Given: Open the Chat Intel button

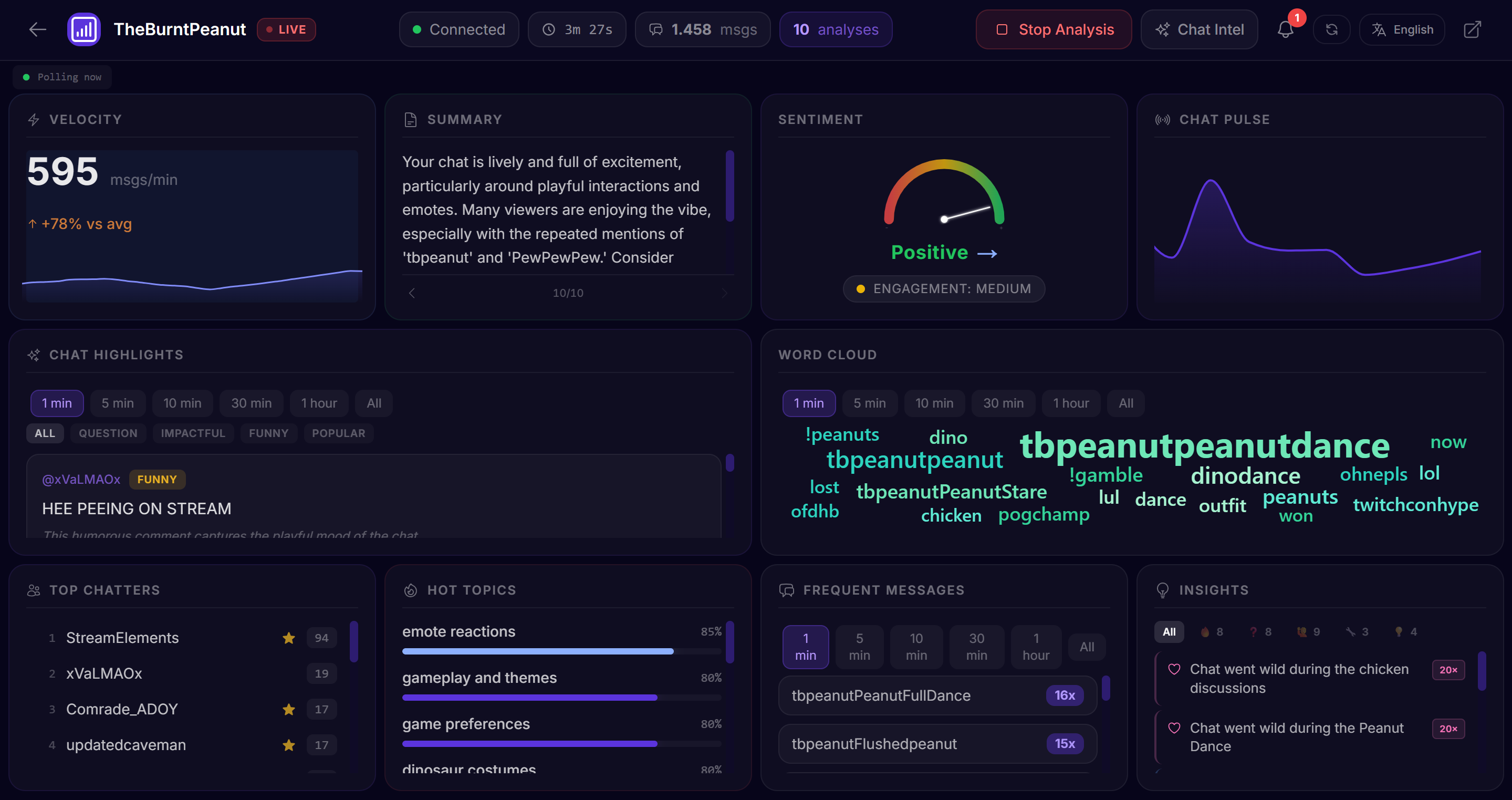Looking at the screenshot, I should point(1199,29).
